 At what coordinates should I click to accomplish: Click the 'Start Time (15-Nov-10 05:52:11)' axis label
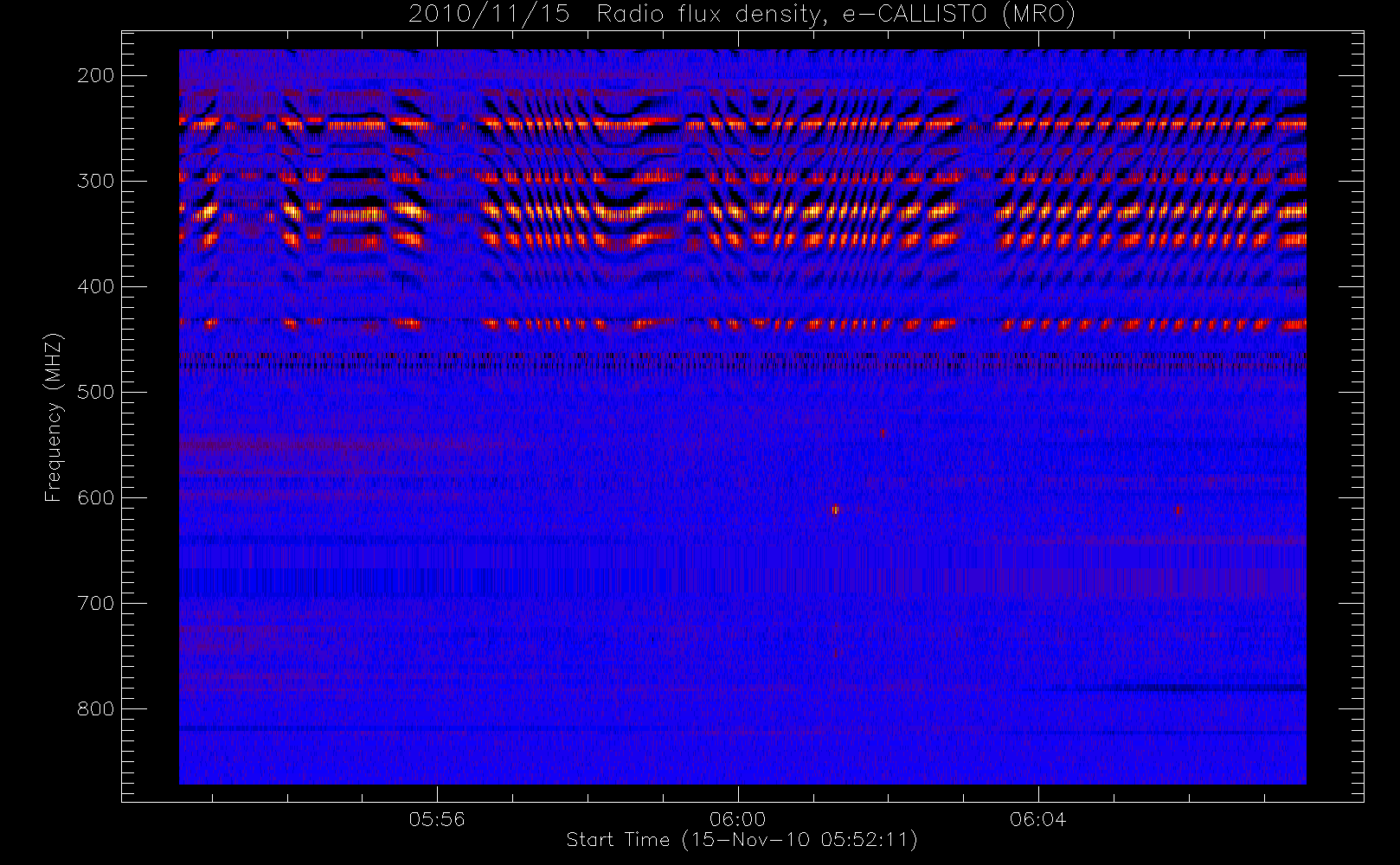tap(742, 840)
